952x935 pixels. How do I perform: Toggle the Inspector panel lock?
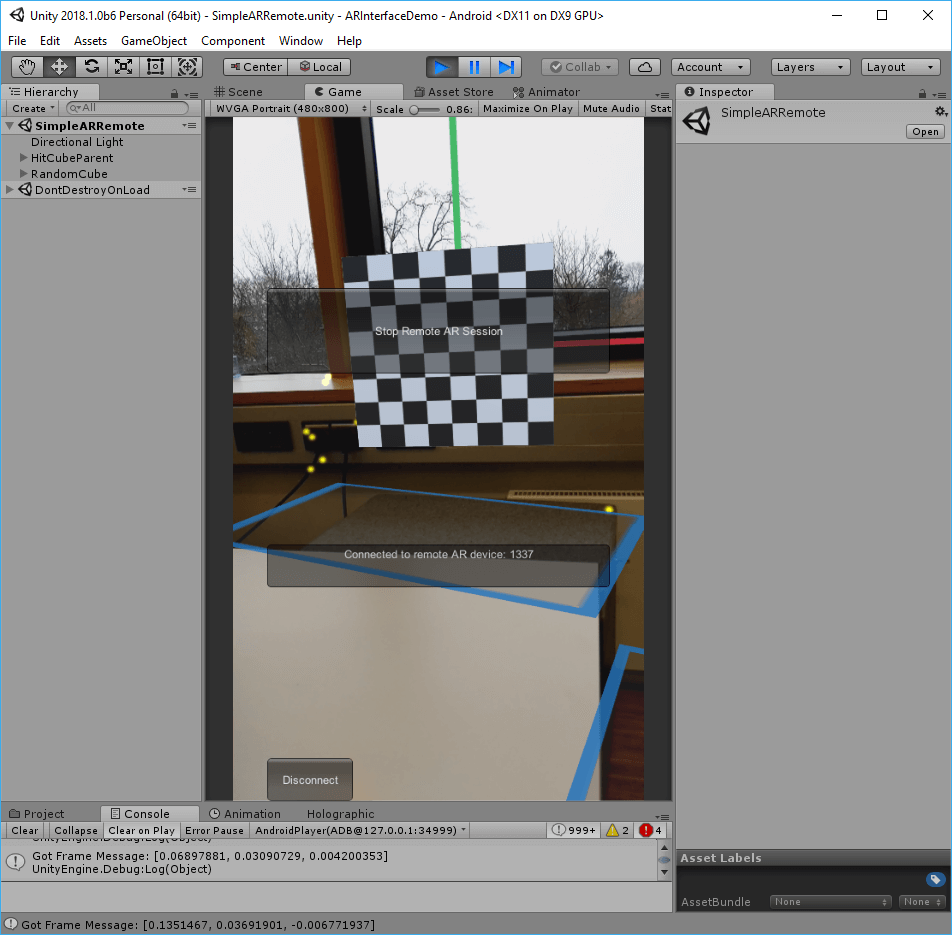922,94
